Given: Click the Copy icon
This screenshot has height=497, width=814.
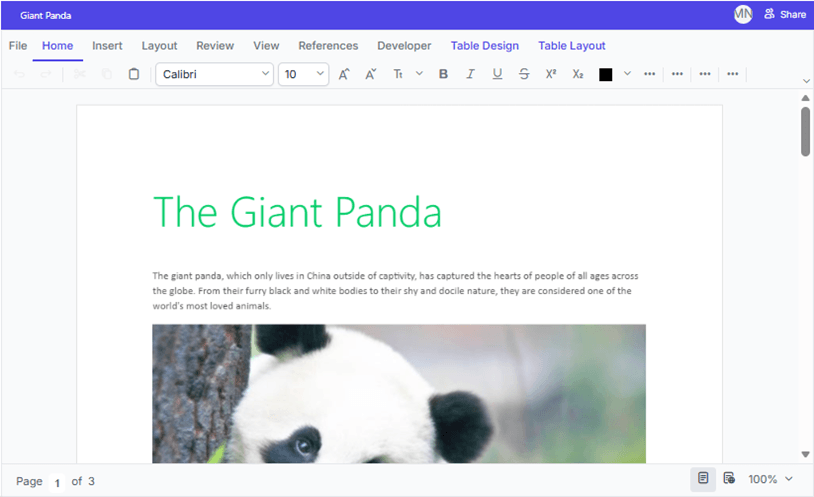Looking at the screenshot, I should [x=106, y=74].
